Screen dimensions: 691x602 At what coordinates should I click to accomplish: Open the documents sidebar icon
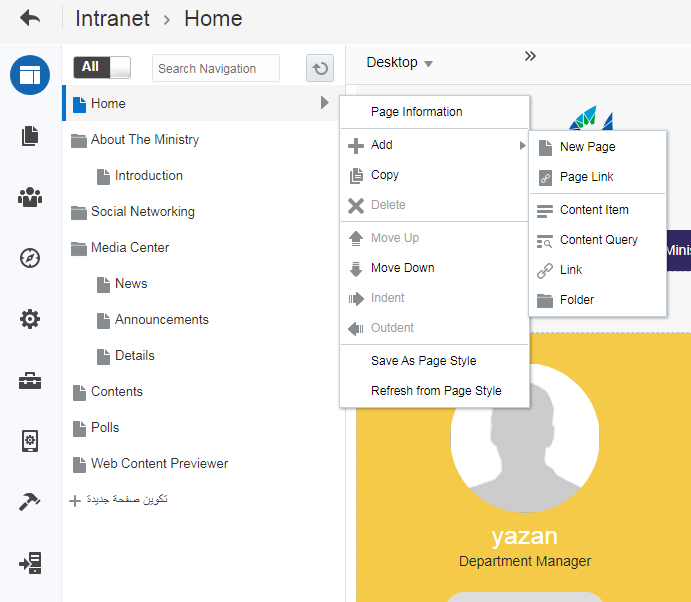pyautogui.click(x=30, y=136)
